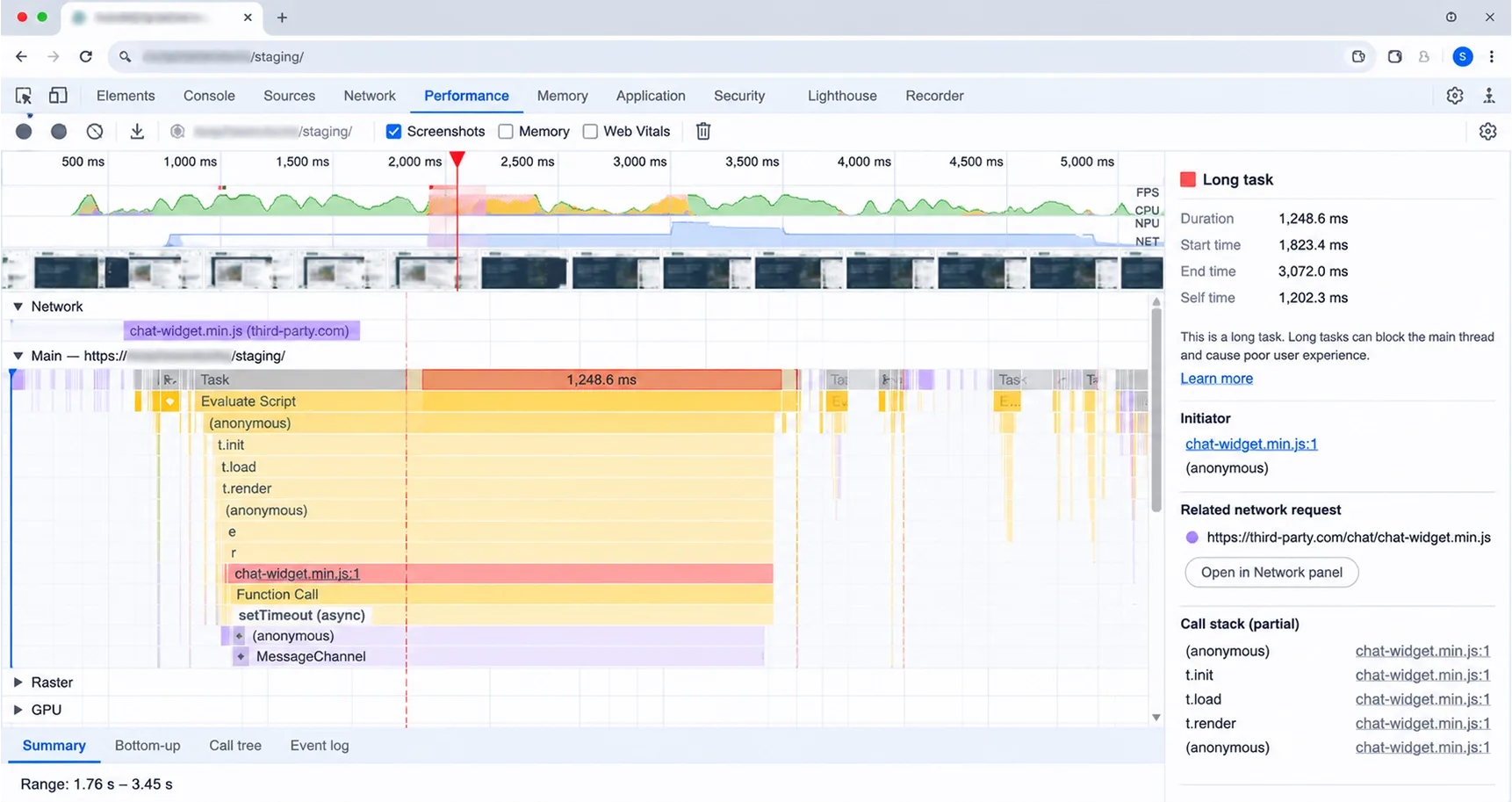
Task: Click the flame chart vertical scrollbar
Action: [1156, 410]
